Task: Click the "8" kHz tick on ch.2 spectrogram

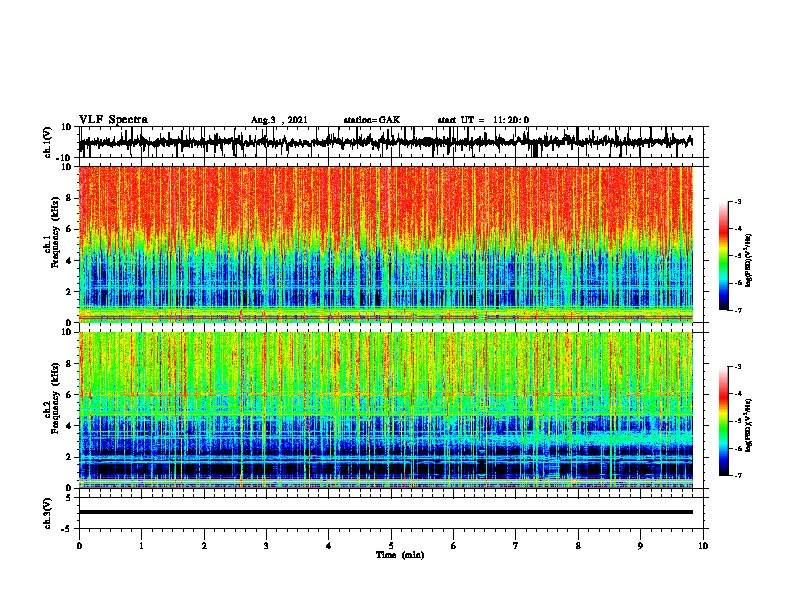Action: (x=69, y=364)
